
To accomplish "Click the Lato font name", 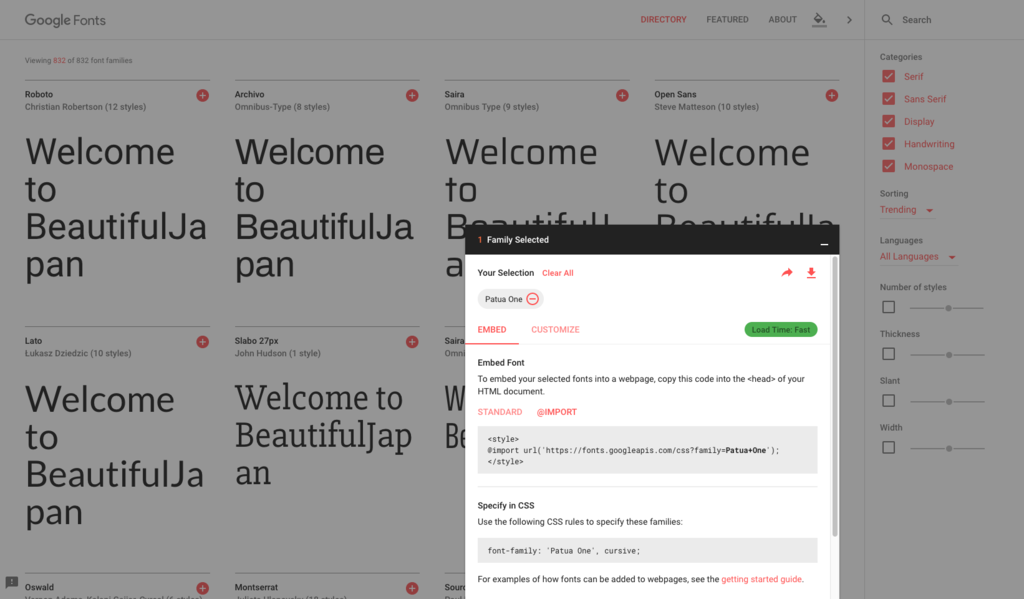I will click(x=33, y=341).
